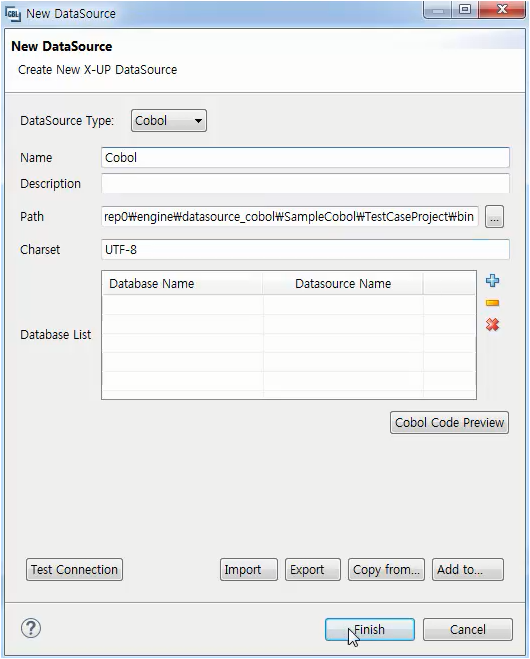Click the red X delete all icon
Viewport: 530px width, 659px height.
[492, 324]
